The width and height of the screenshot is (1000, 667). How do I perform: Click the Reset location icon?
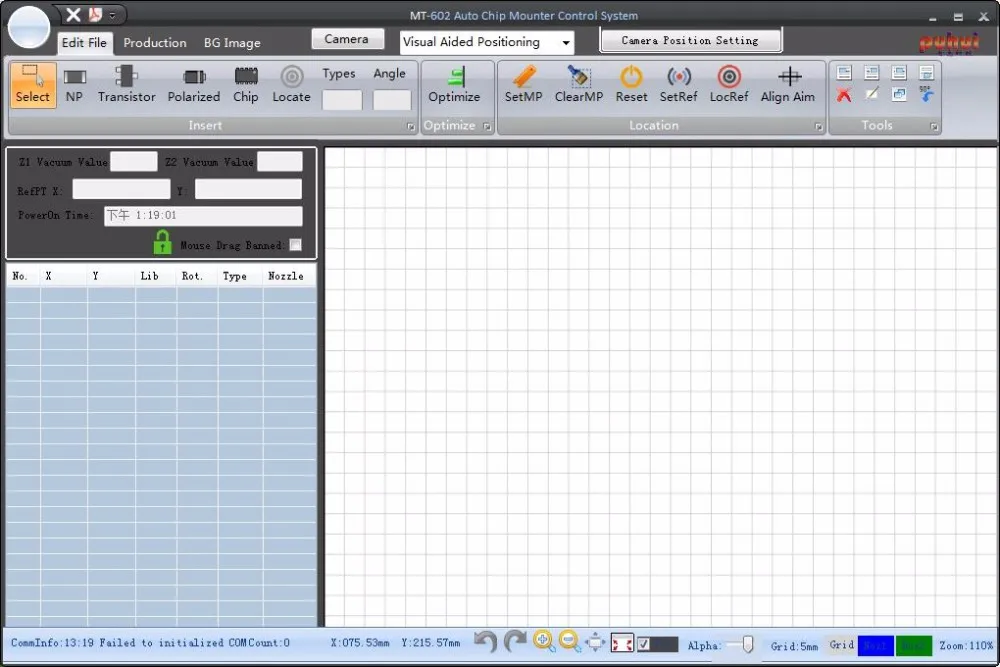[631, 85]
